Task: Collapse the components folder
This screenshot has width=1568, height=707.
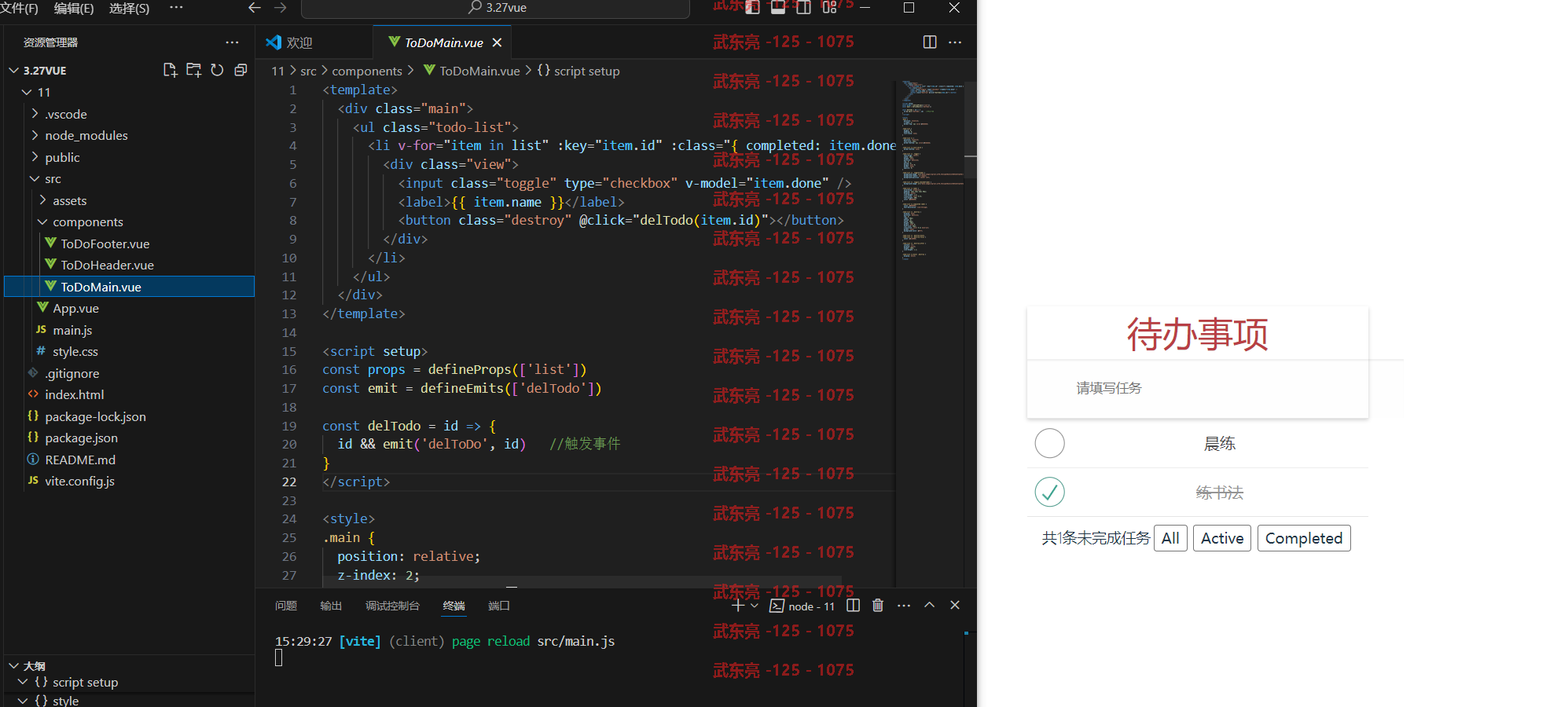Action: click(x=43, y=222)
